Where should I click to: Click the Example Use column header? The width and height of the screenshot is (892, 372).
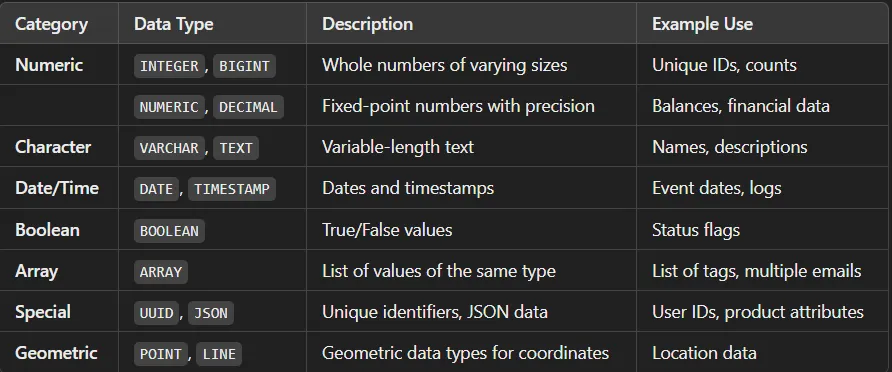pos(703,24)
